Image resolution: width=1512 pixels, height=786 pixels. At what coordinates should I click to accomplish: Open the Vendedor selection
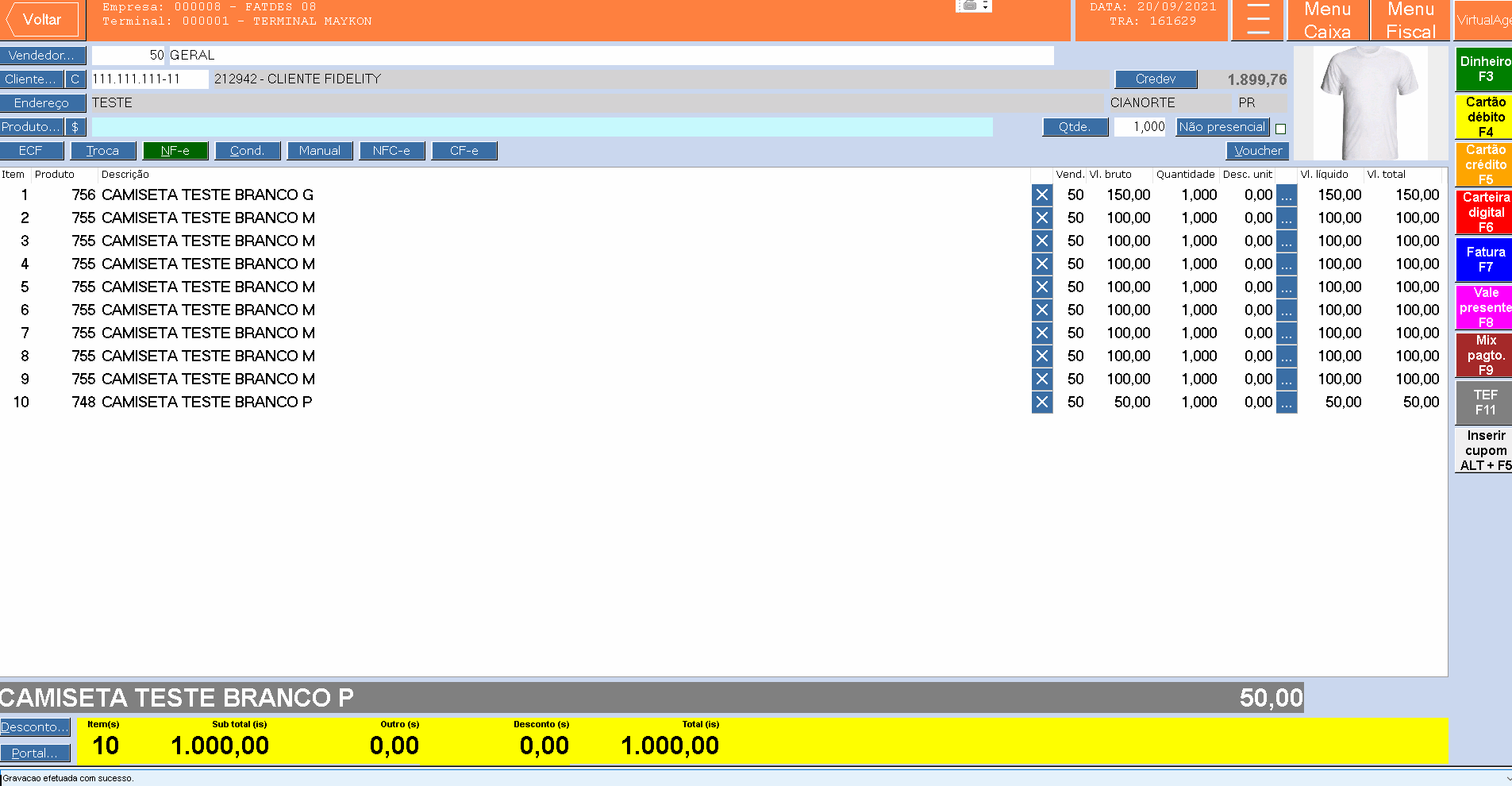[43, 56]
